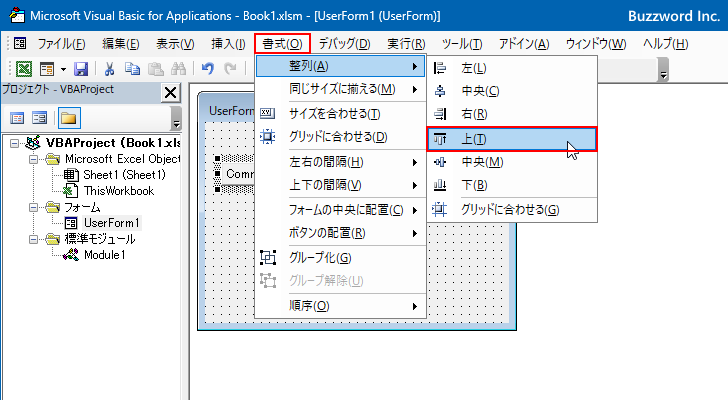
Task: Click the Find binoculars icon
Action: (178, 69)
